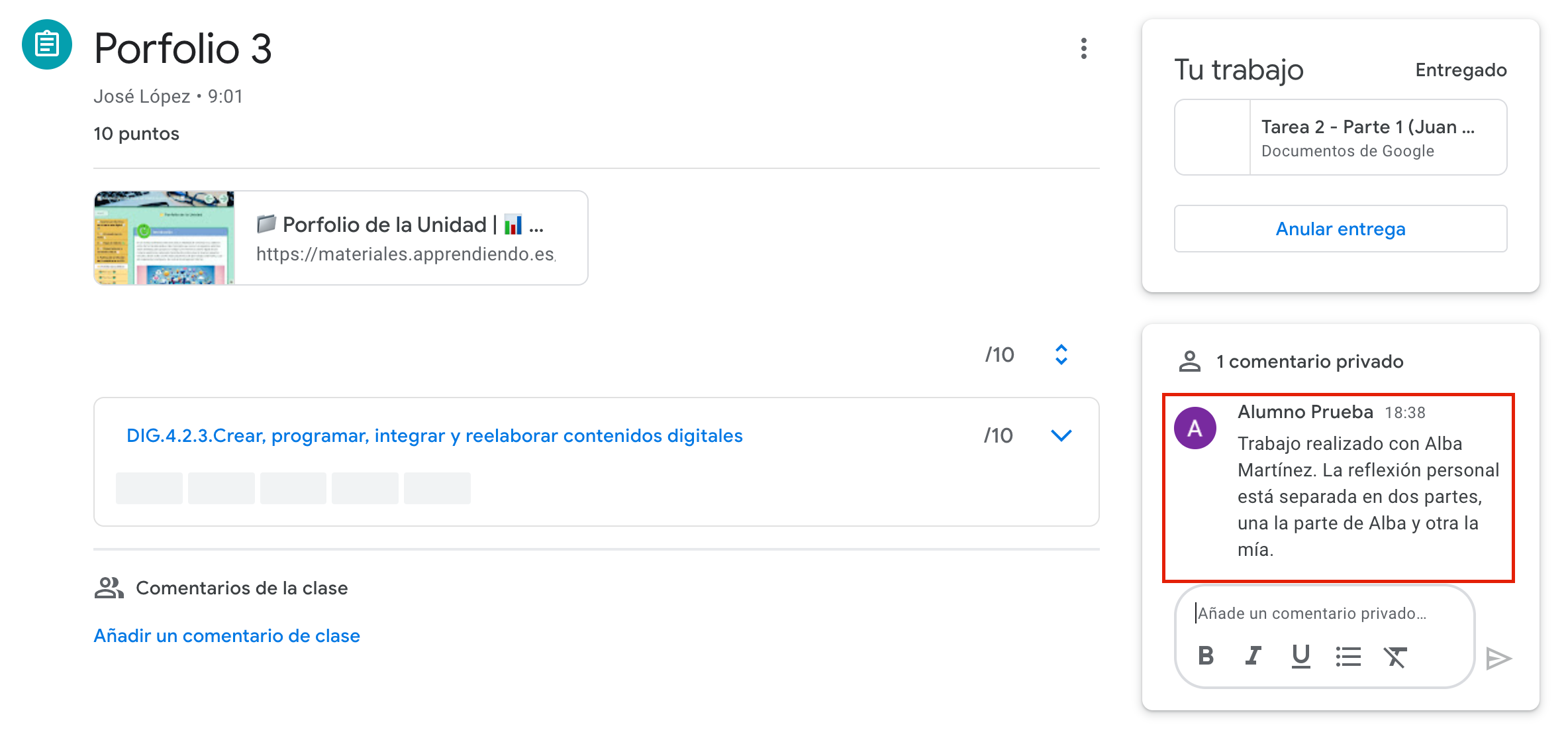This screenshot has width=1568, height=754.
Task: Open the DIG.4.2.3 rubric criterion link
Action: point(434,435)
